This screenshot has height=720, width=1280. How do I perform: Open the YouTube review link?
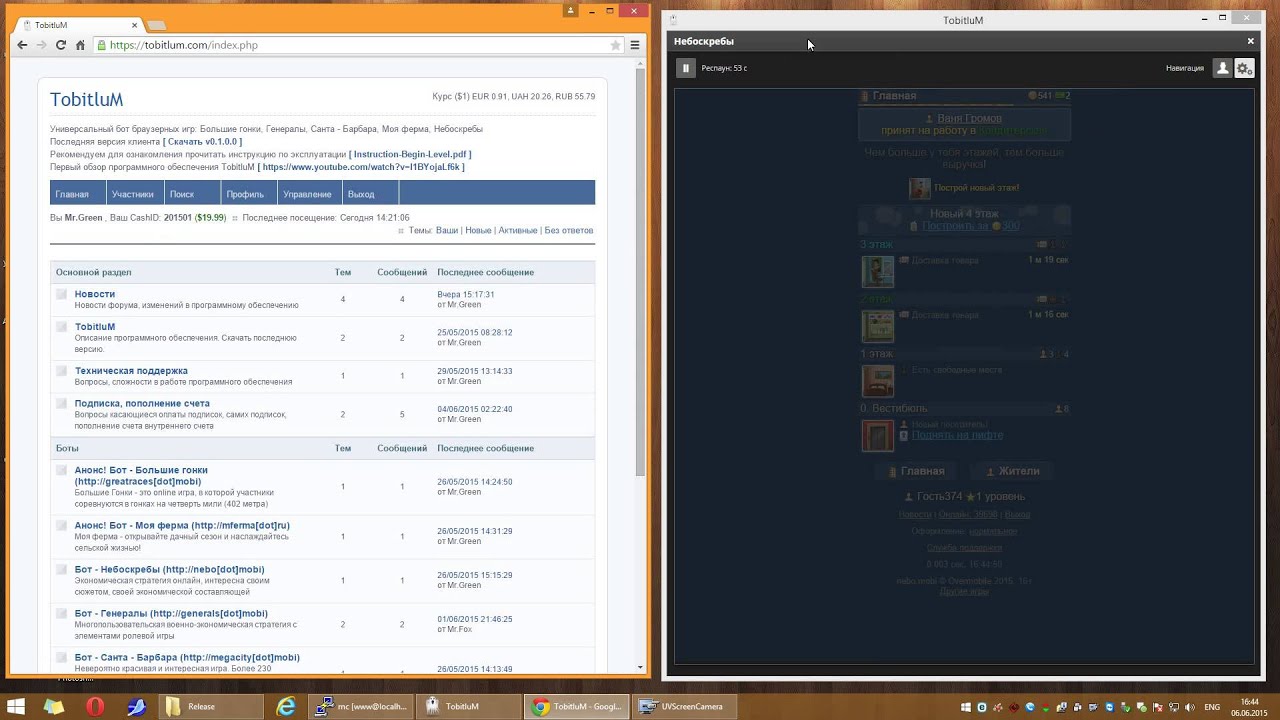coord(361,167)
